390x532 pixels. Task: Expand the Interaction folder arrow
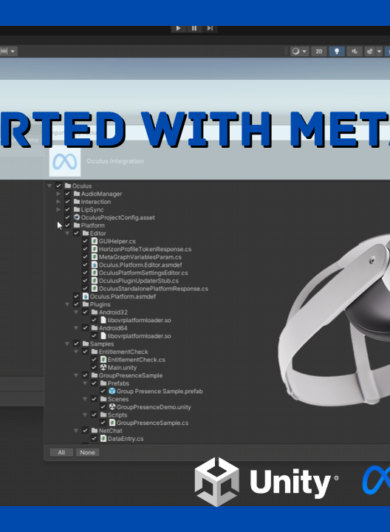[58, 202]
